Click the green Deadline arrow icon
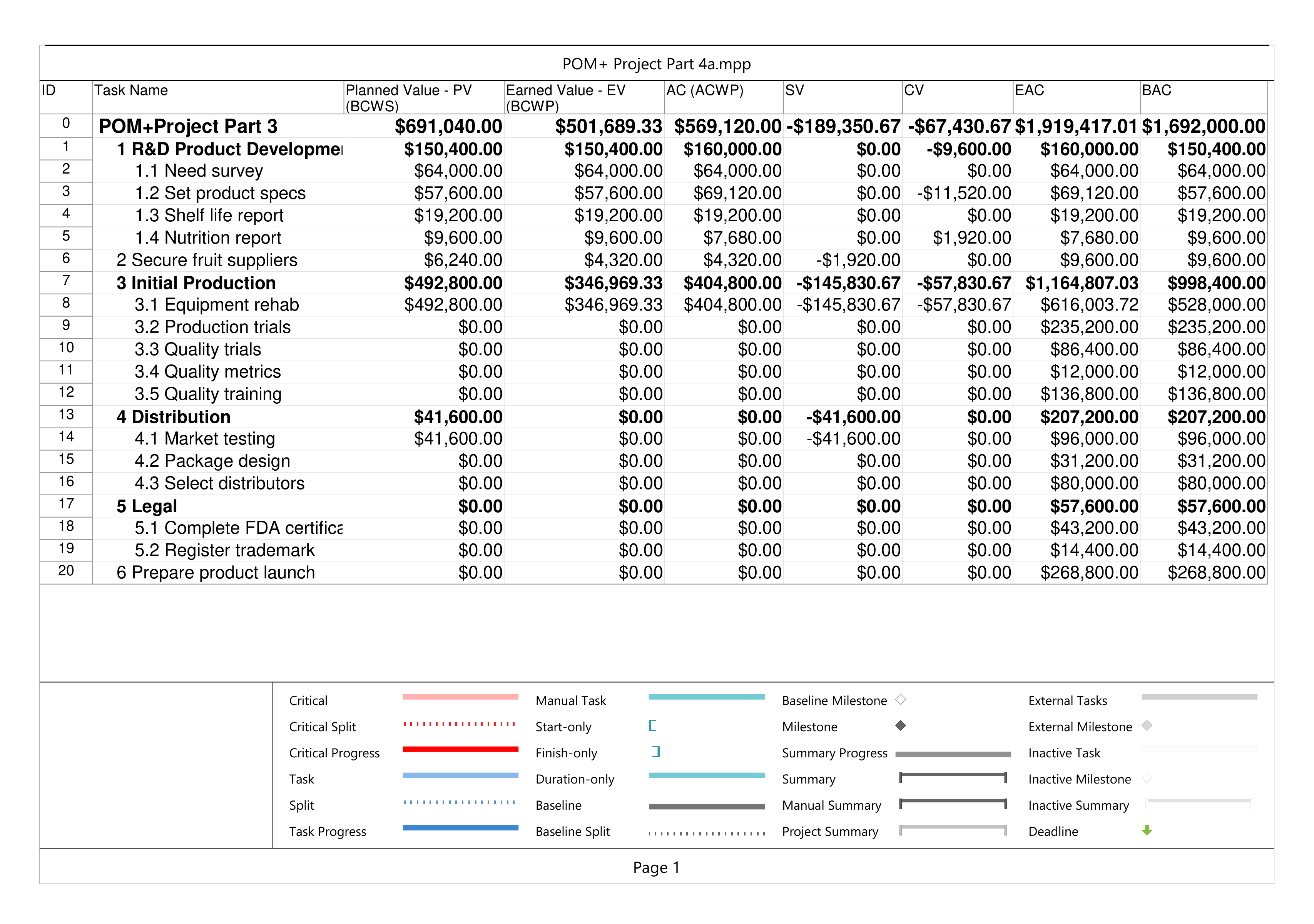 (x=1146, y=830)
